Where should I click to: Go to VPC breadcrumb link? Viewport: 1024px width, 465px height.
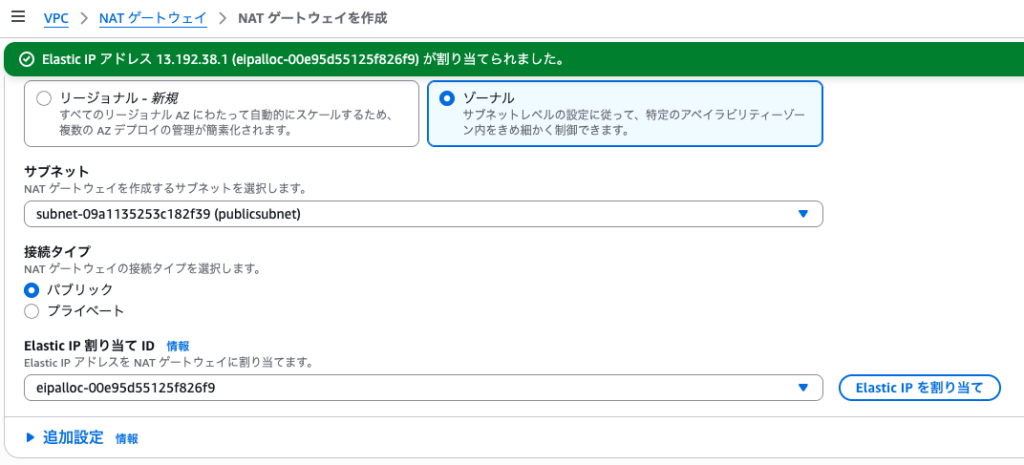[x=56, y=19]
